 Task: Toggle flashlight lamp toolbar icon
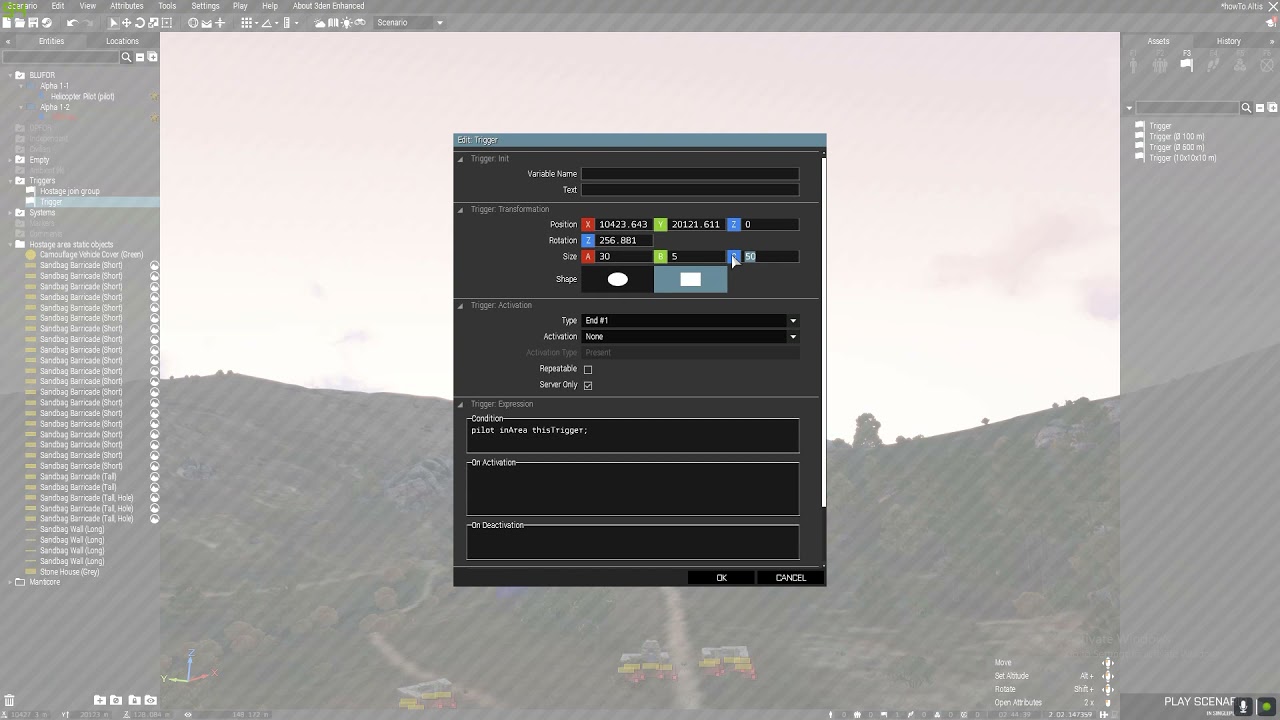coord(346,22)
